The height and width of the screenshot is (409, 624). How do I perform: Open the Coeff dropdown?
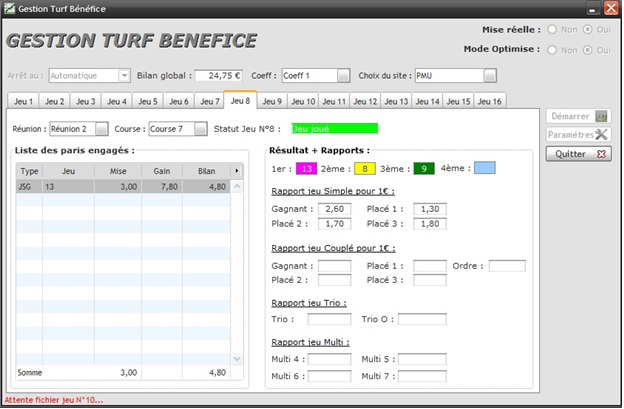tap(343, 75)
